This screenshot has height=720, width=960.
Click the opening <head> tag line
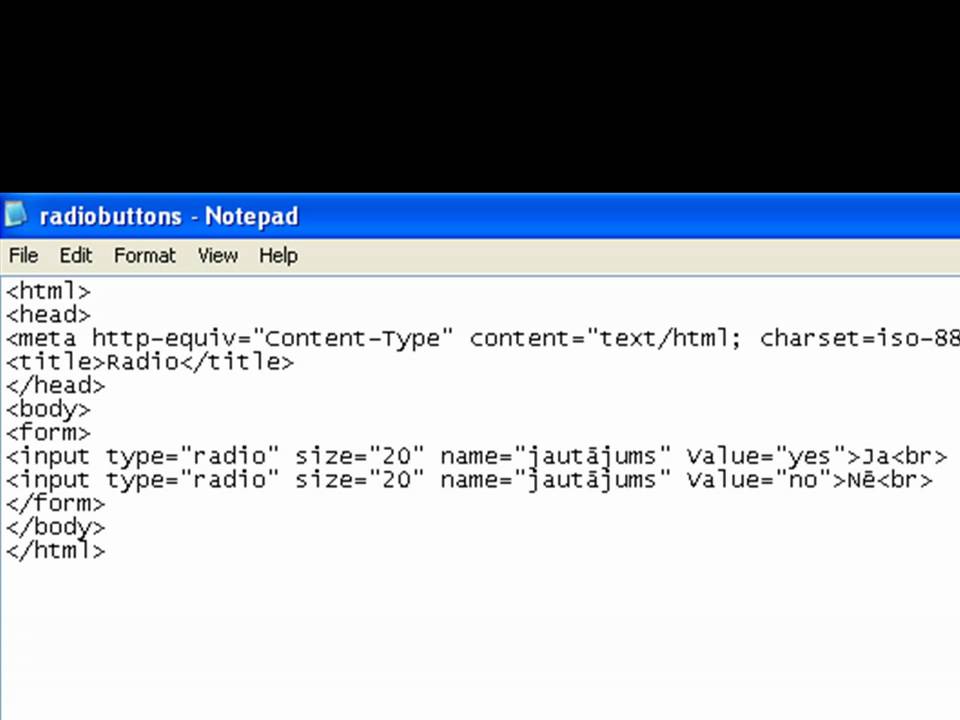[48, 315]
